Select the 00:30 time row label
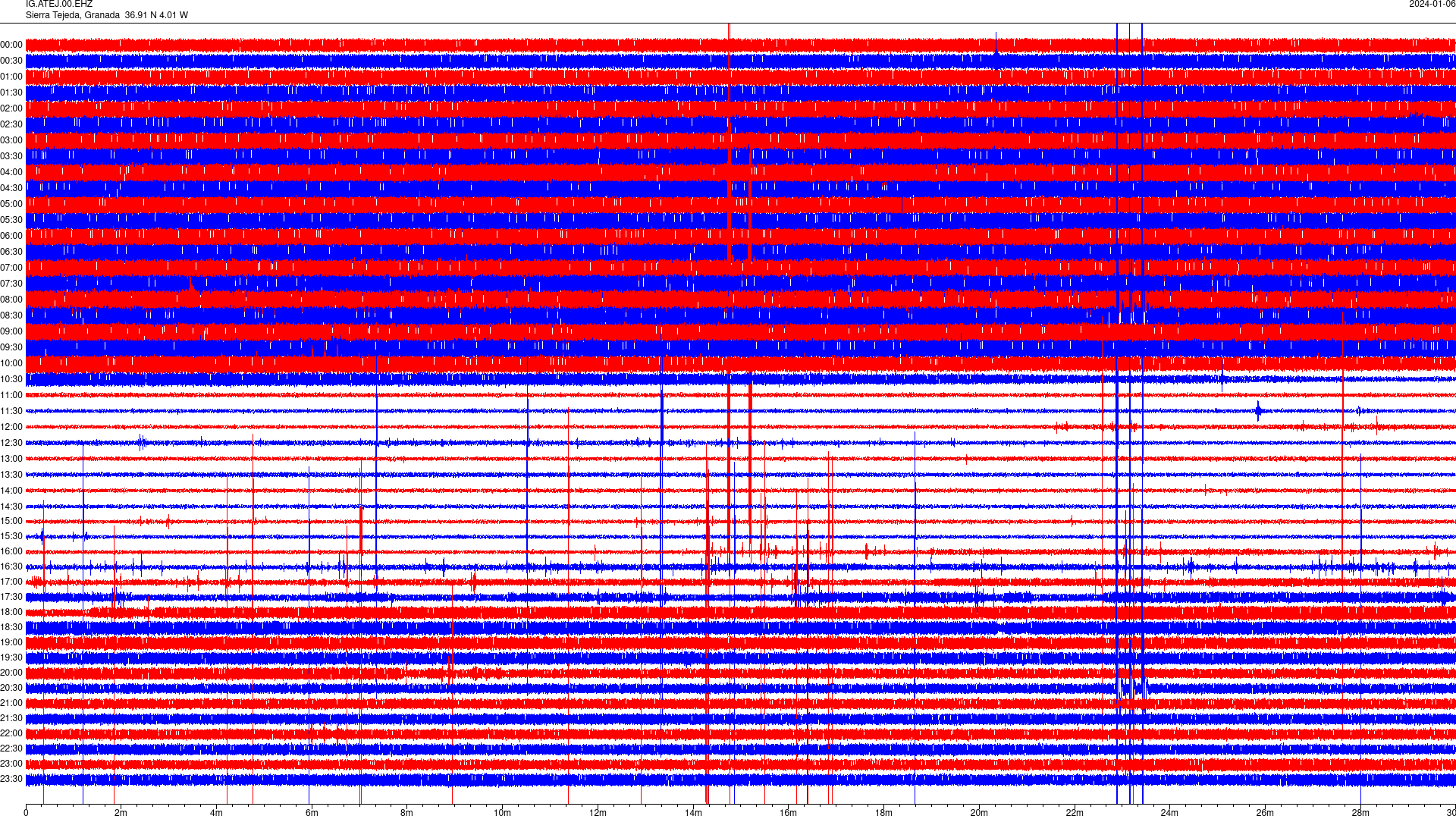This screenshot has height=819, width=1456. [11, 61]
